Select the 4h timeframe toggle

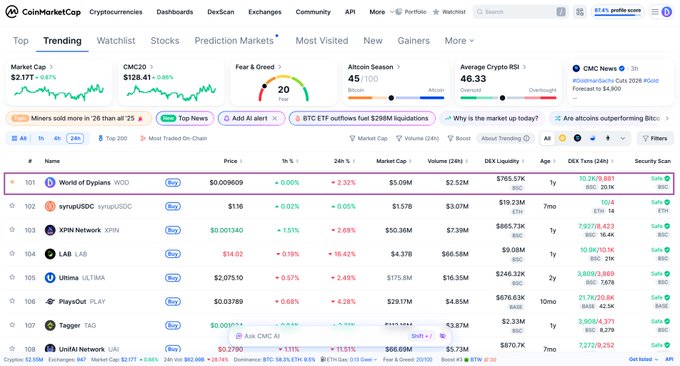57,138
